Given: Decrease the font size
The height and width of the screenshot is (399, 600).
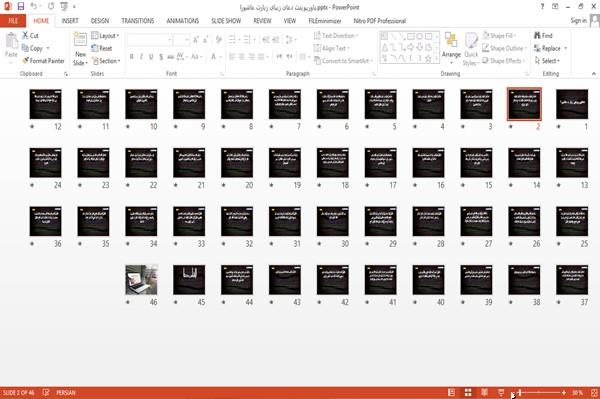Looking at the screenshot, I should click(x=206, y=39).
